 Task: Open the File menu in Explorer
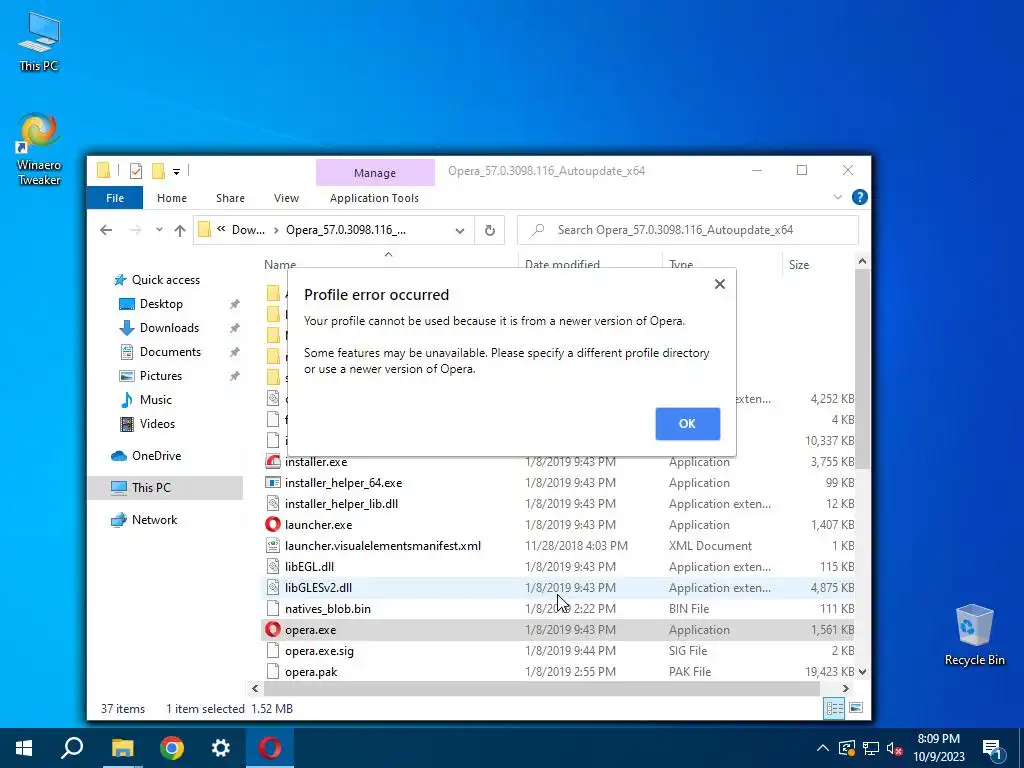pos(115,198)
